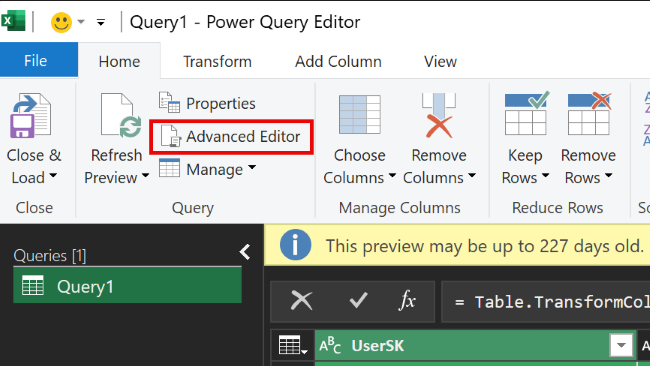Click the Keep Rows icon
Screen dimensions: 650x366
click(526, 113)
